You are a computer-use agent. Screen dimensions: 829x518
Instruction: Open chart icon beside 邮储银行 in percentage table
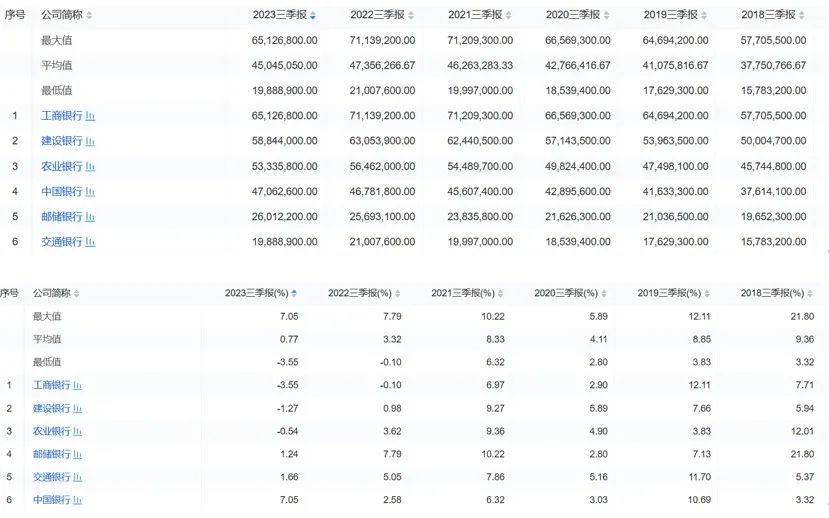click(77, 454)
